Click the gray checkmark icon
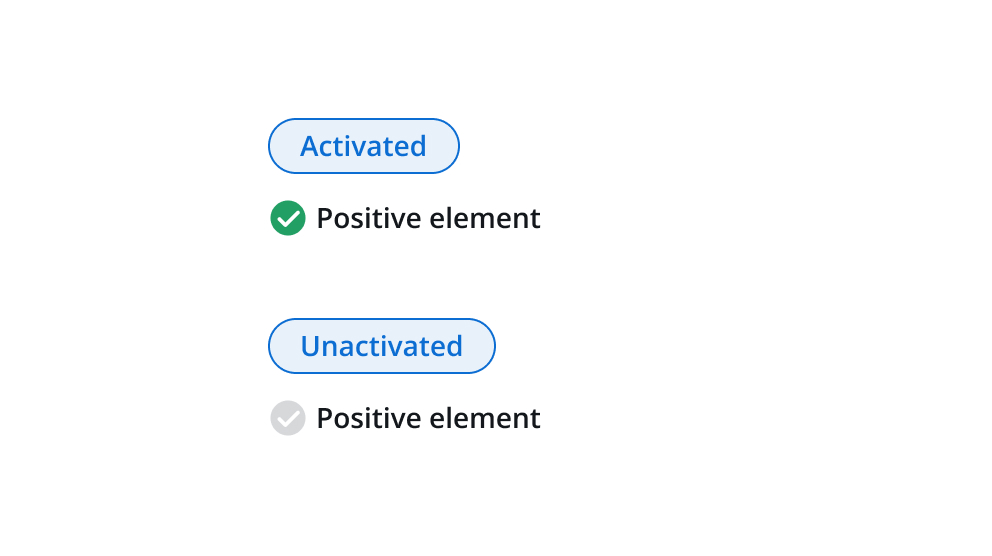Viewport: 992px width, 556px height. tap(288, 418)
